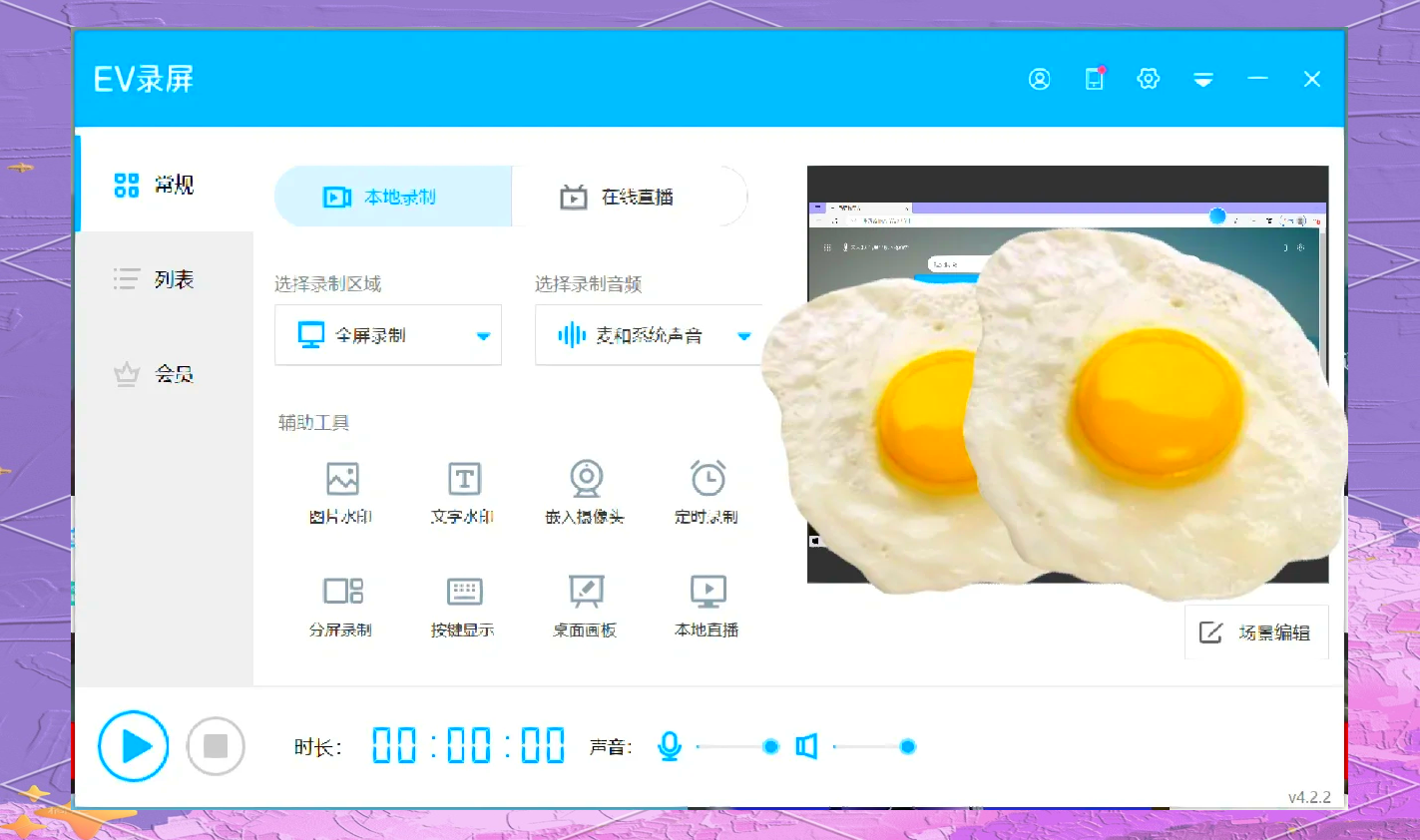Start recording with the play button
Viewport: 1420px width, 840px height.
134,746
